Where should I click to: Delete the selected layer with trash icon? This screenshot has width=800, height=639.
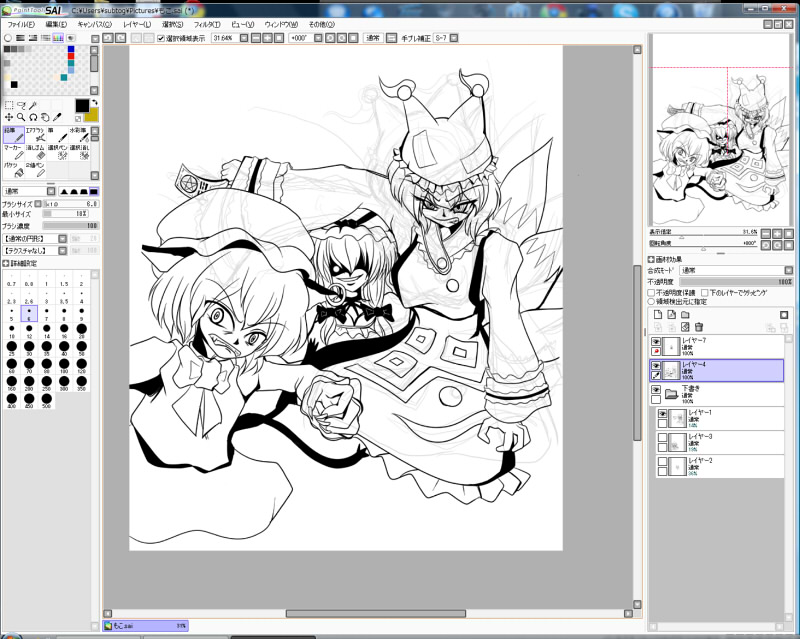tap(699, 327)
